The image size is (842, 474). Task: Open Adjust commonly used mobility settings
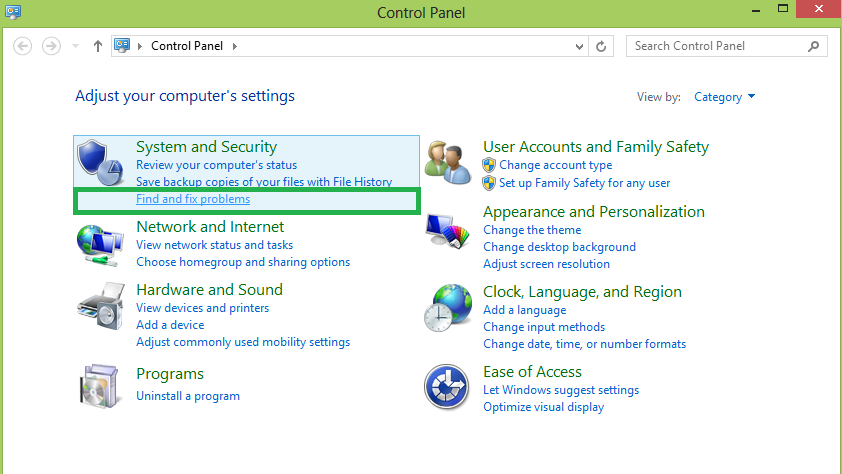coord(243,342)
